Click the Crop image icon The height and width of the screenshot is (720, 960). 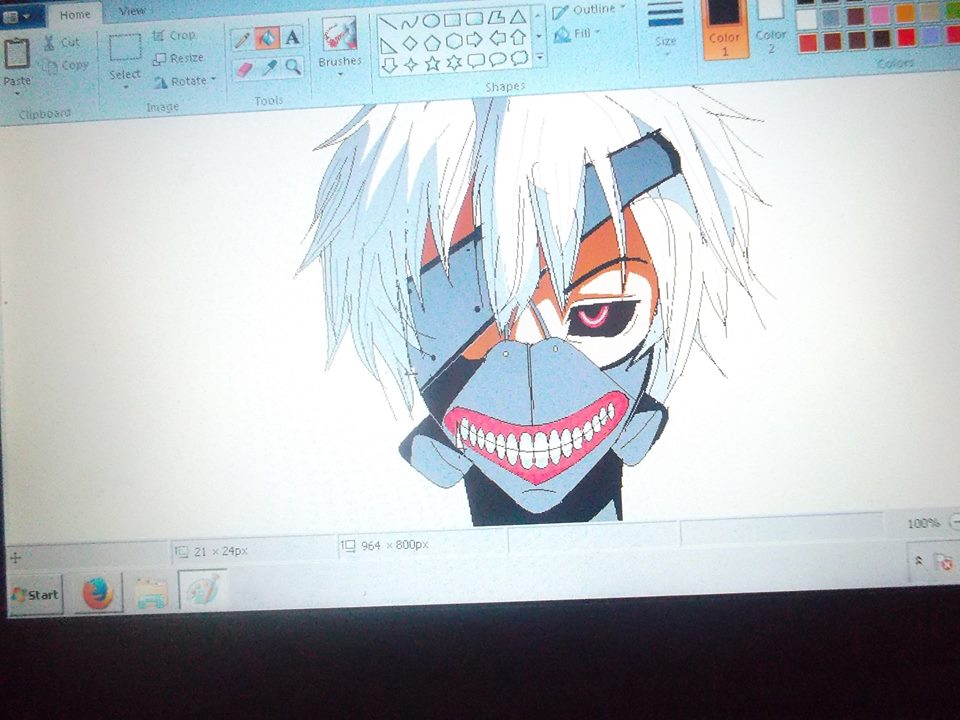click(168, 34)
